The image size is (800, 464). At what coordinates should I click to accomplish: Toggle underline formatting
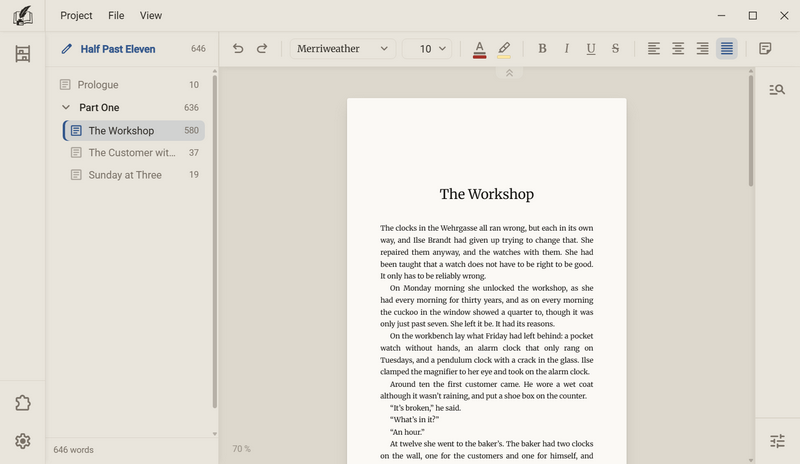[591, 48]
